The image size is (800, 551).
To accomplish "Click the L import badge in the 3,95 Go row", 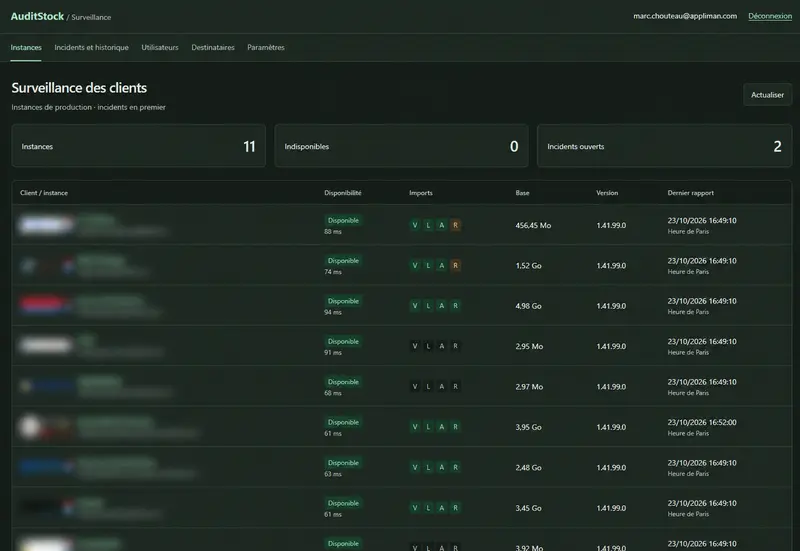I will click(x=428, y=427).
